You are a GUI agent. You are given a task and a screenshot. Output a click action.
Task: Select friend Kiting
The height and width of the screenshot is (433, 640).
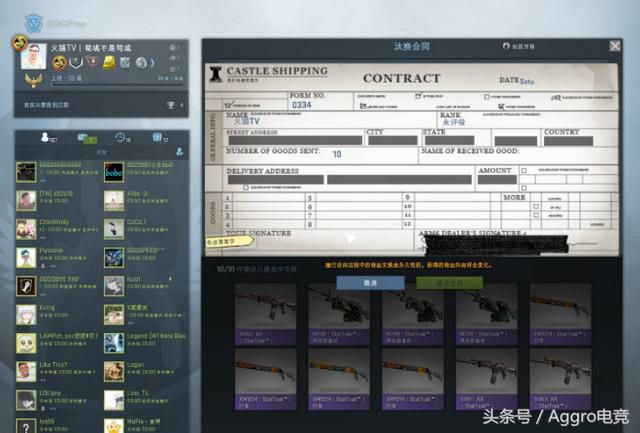(x=58, y=314)
